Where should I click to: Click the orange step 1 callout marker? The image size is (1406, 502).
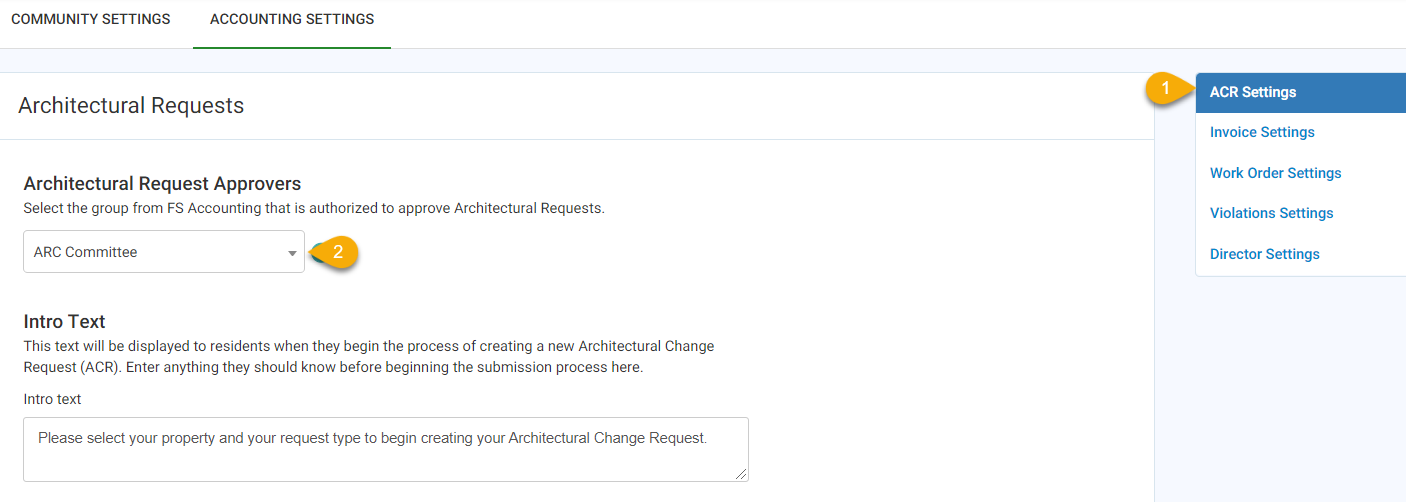coord(1165,88)
